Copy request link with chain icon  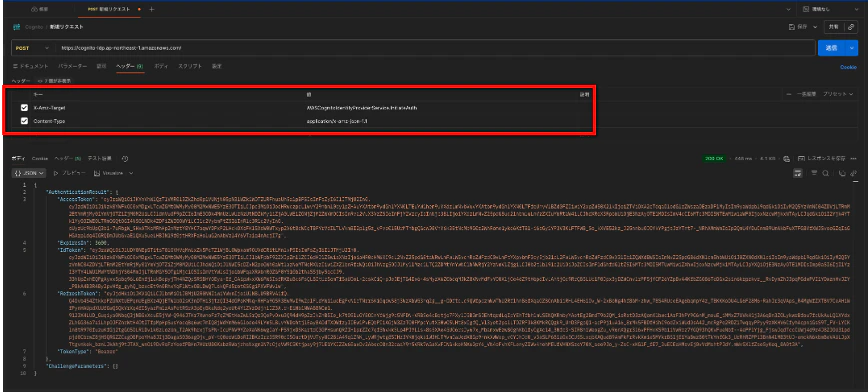click(x=851, y=27)
